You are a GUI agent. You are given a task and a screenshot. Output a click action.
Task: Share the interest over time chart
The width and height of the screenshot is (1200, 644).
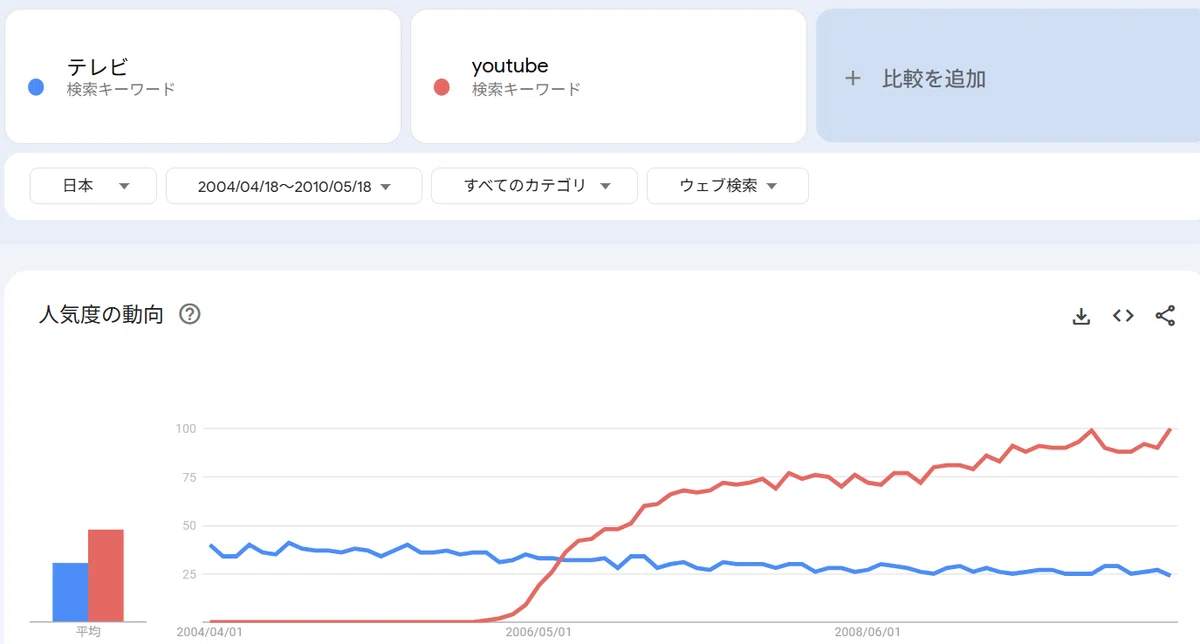click(1165, 316)
